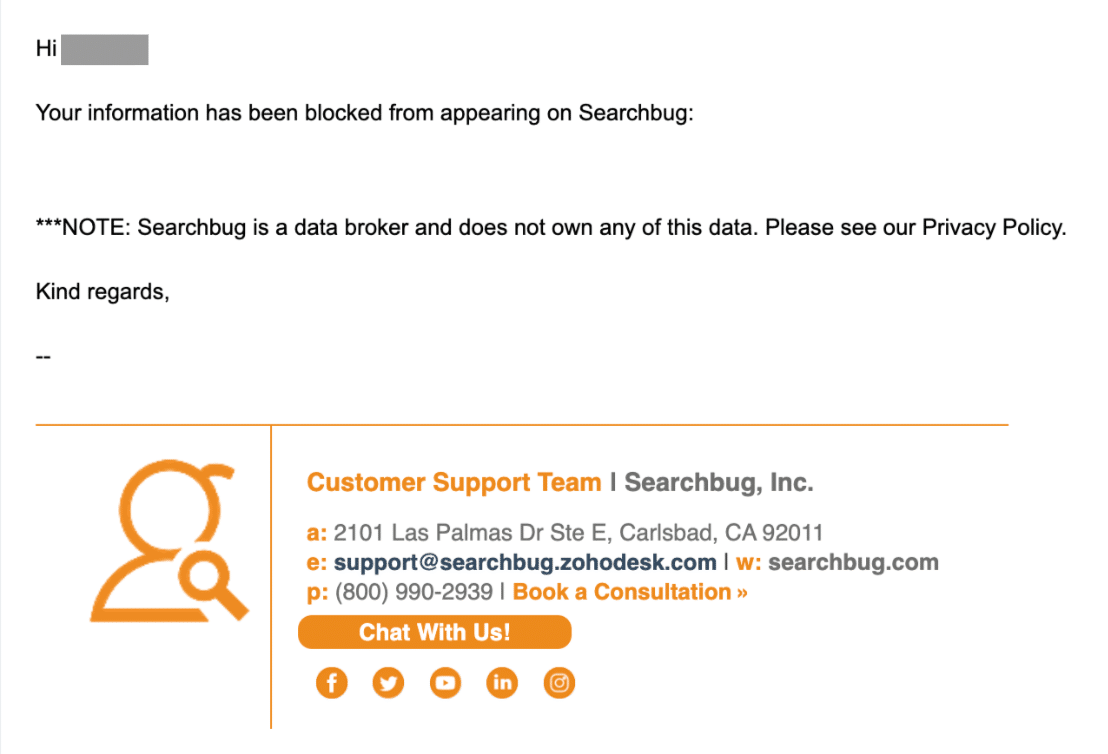Open the YouTube social icon
Image resolution: width=1108 pixels, height=754 pixels.
coord(445,683)
